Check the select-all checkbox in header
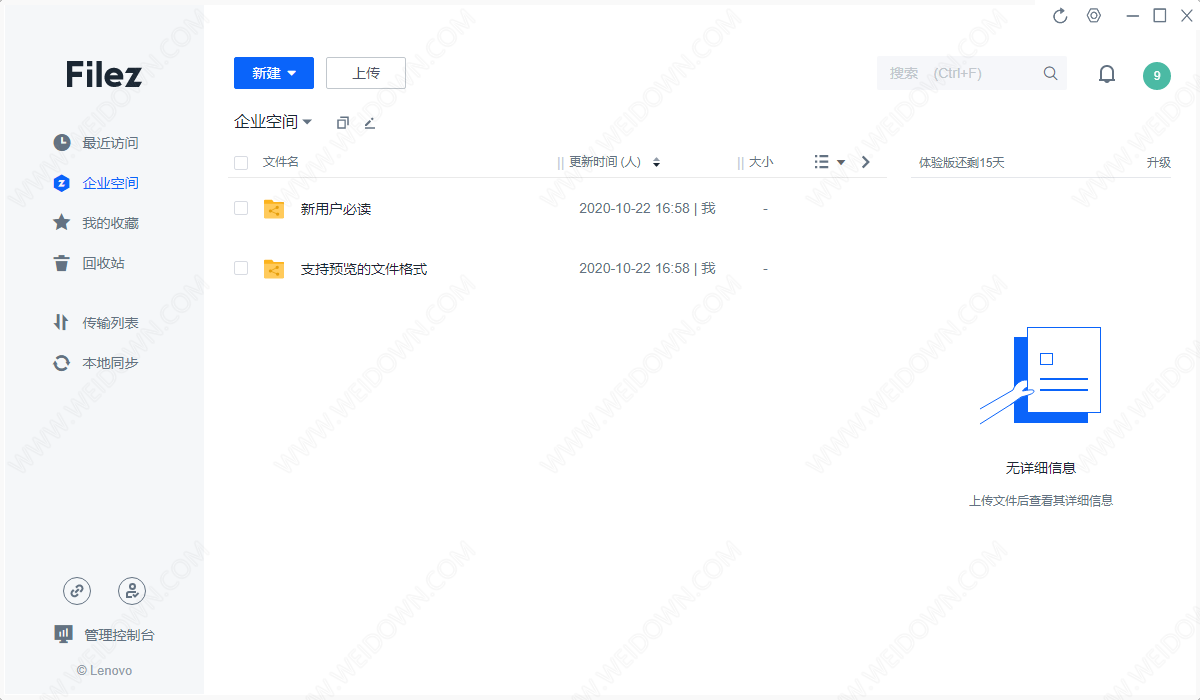1200x700 pixels. point(241,162)
